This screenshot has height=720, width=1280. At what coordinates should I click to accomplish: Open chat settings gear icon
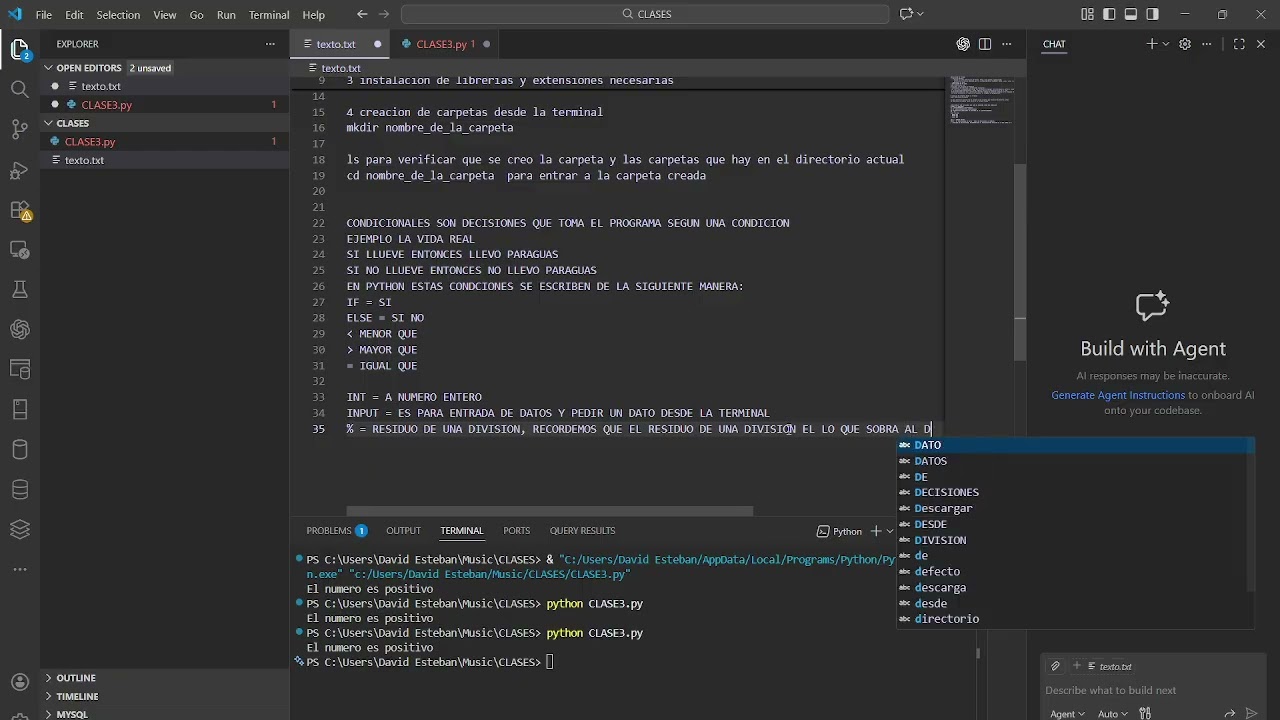[x=1185, y=44]
